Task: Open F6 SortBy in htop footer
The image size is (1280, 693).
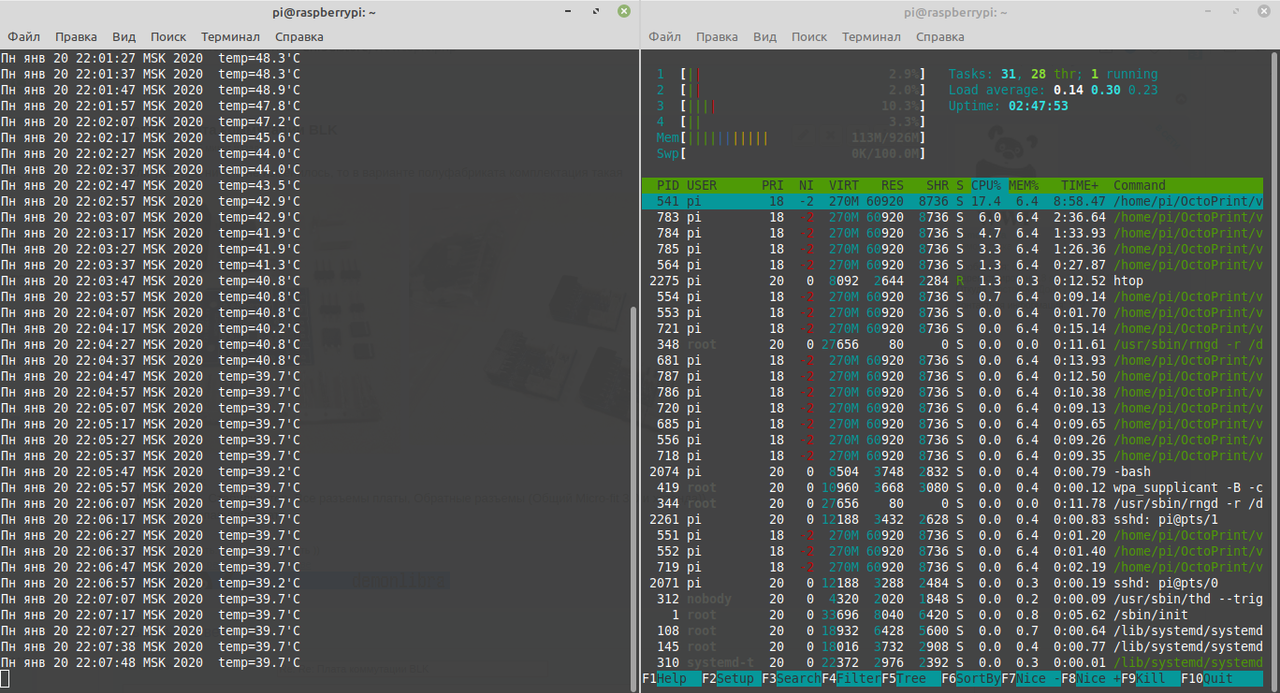Action: click(x=972, y=678)
